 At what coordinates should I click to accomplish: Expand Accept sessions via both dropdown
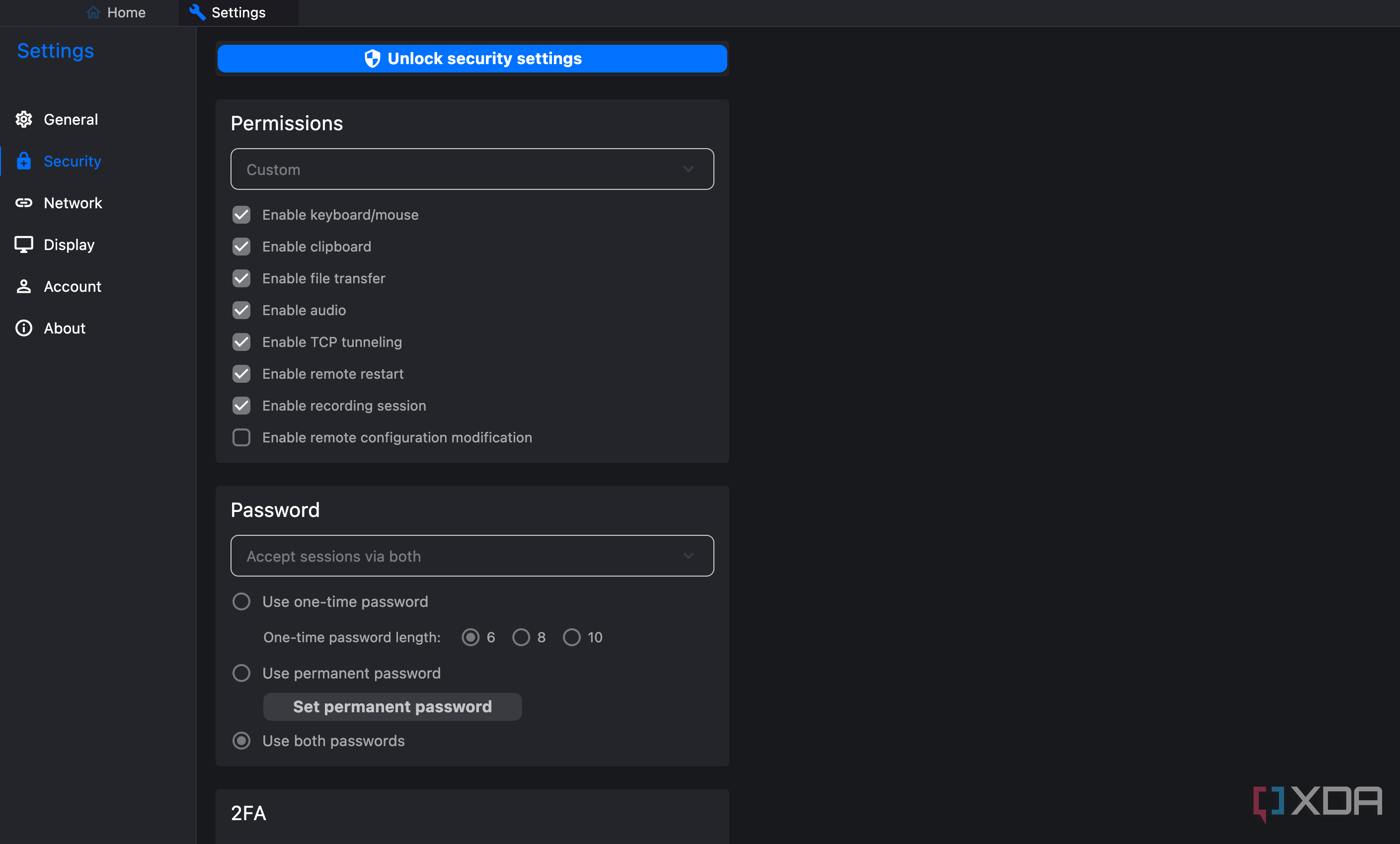pos(472,556)
